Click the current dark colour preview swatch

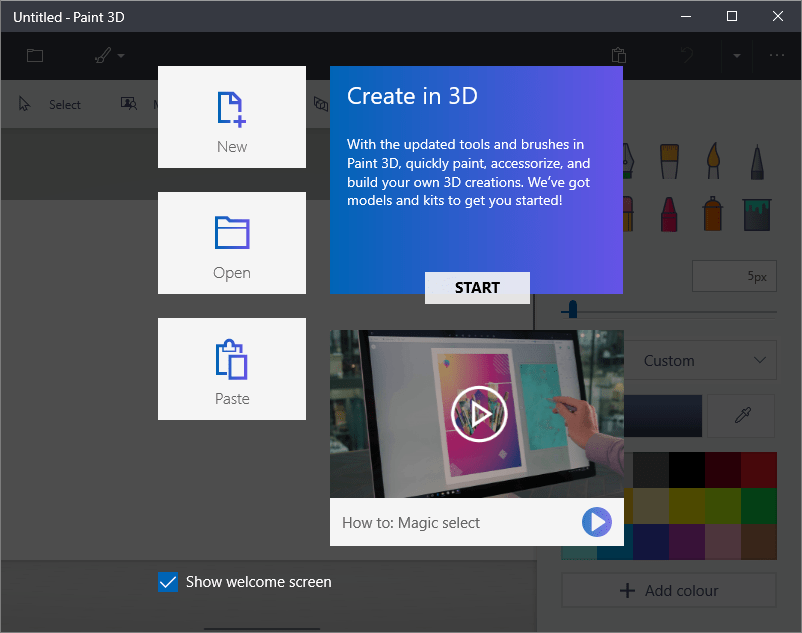pos(662,416)
